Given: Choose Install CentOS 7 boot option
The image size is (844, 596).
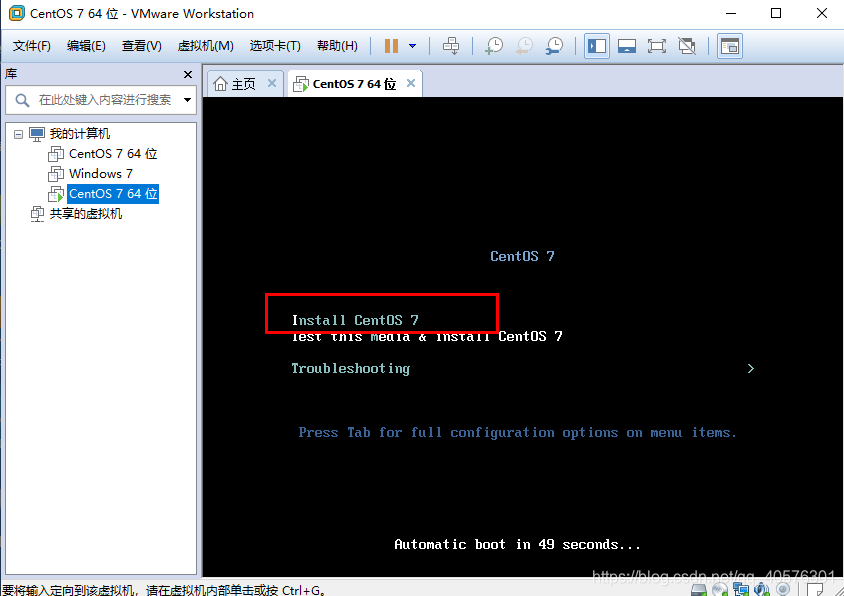Looking at the screenshot, I should pos(355,320).
